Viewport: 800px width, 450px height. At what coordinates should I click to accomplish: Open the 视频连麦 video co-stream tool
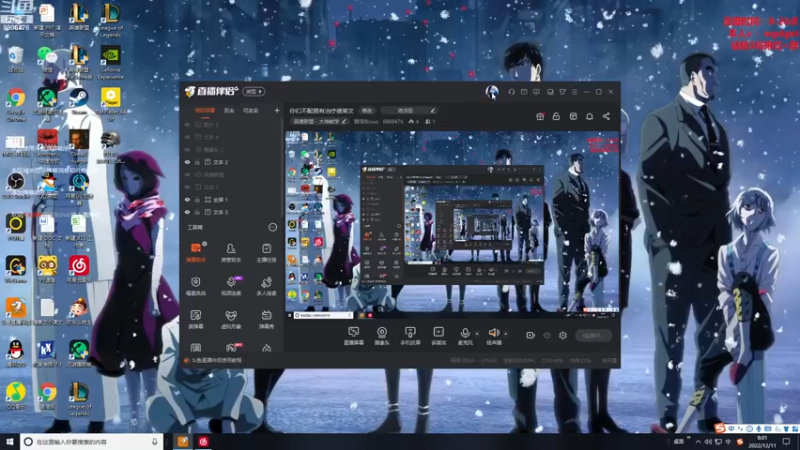pyautogui.click(x=231, y=286)
